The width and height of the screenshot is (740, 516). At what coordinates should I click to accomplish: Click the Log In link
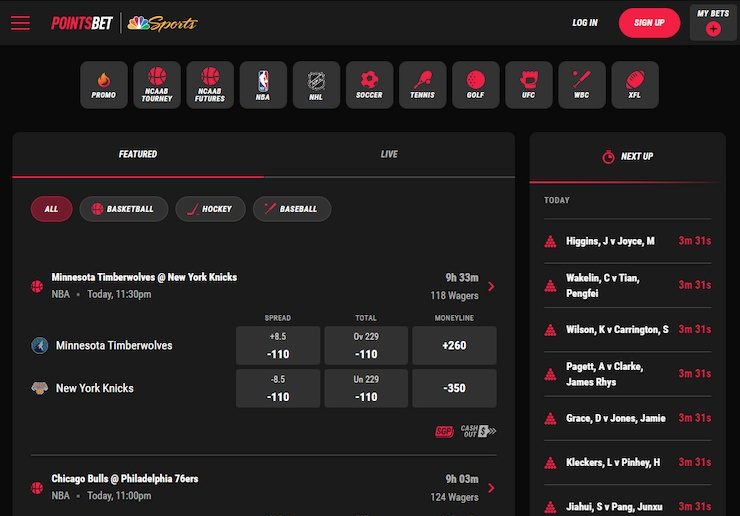(585, 23)
